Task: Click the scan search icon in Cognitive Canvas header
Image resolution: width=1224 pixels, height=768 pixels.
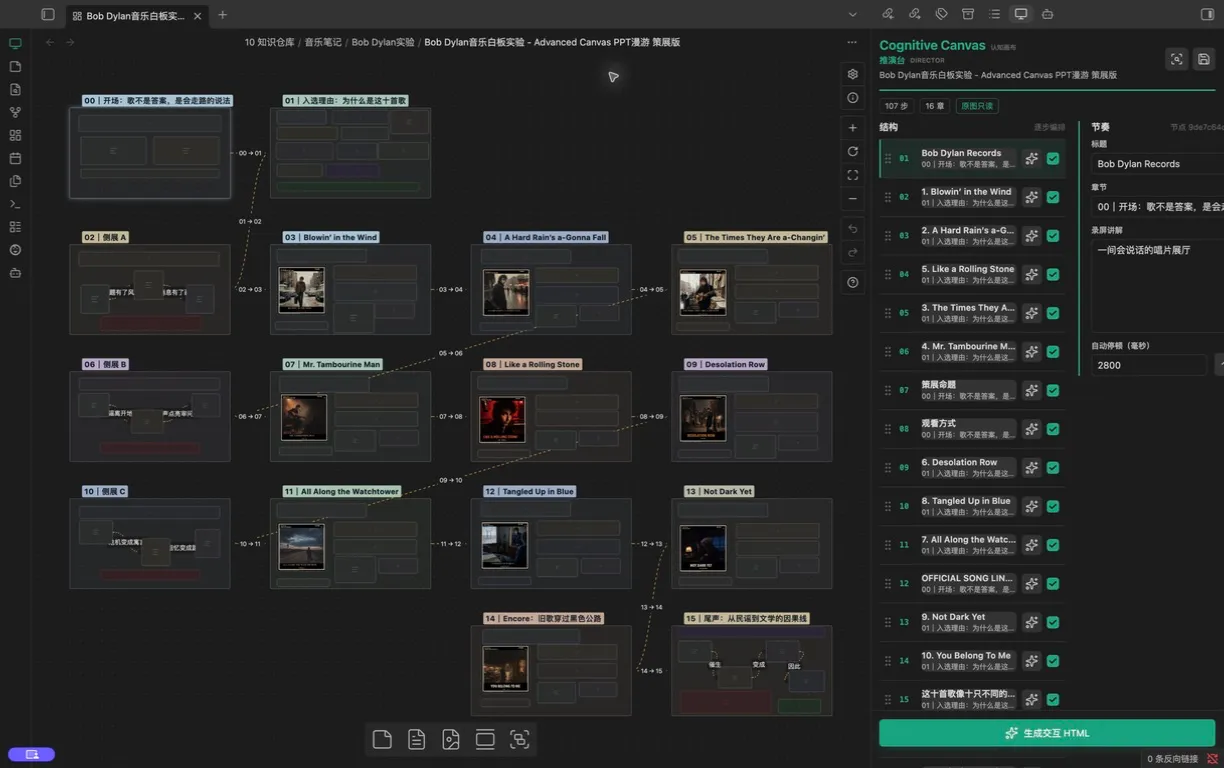Action: (1177, 59)
